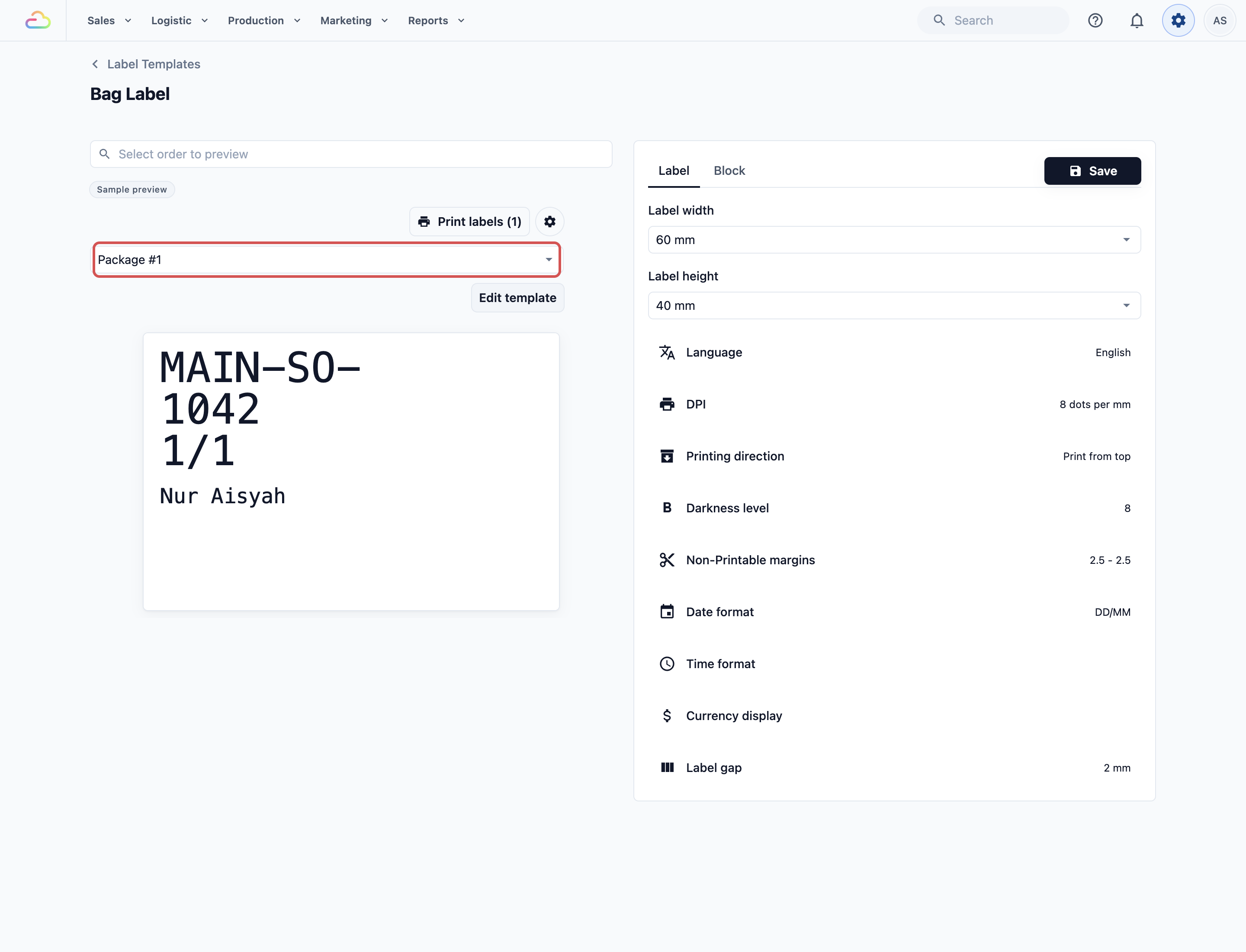Open the notifications bell
This screenshot has width=1246, height=952.
1136,20
